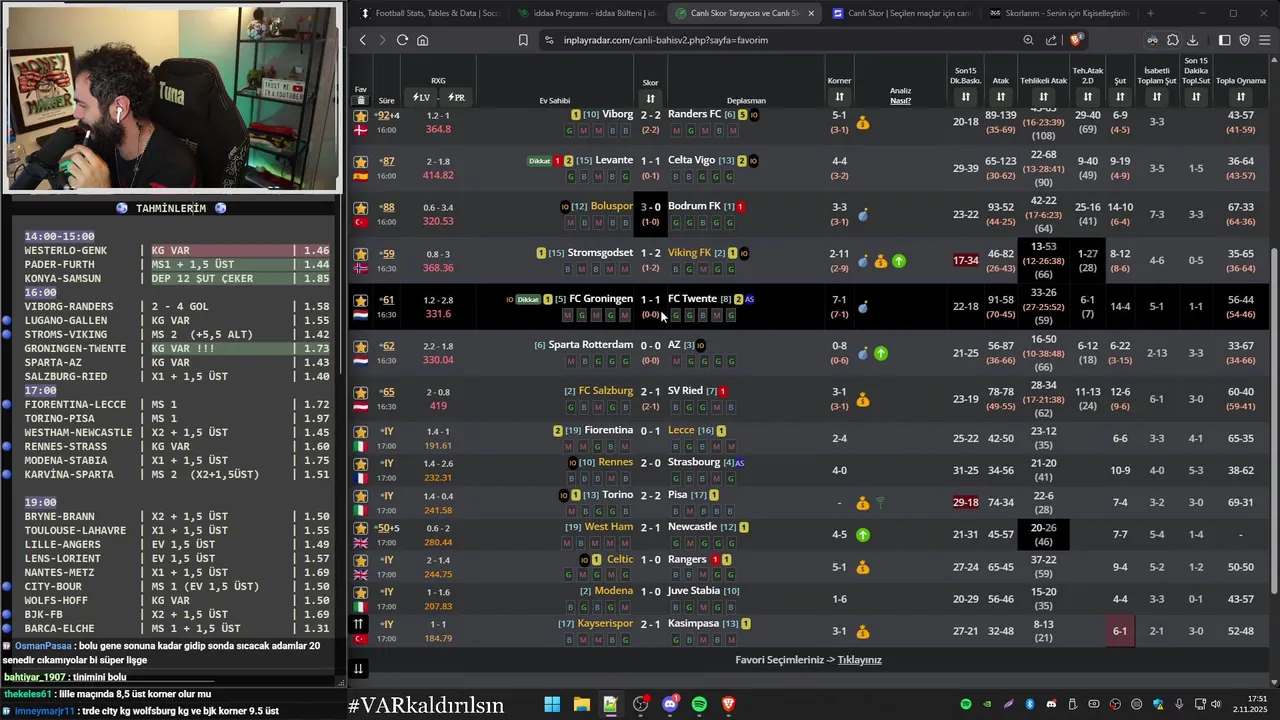
Task: Switch to Football Stats, Tables & Data tab
Action: point(429,13)
